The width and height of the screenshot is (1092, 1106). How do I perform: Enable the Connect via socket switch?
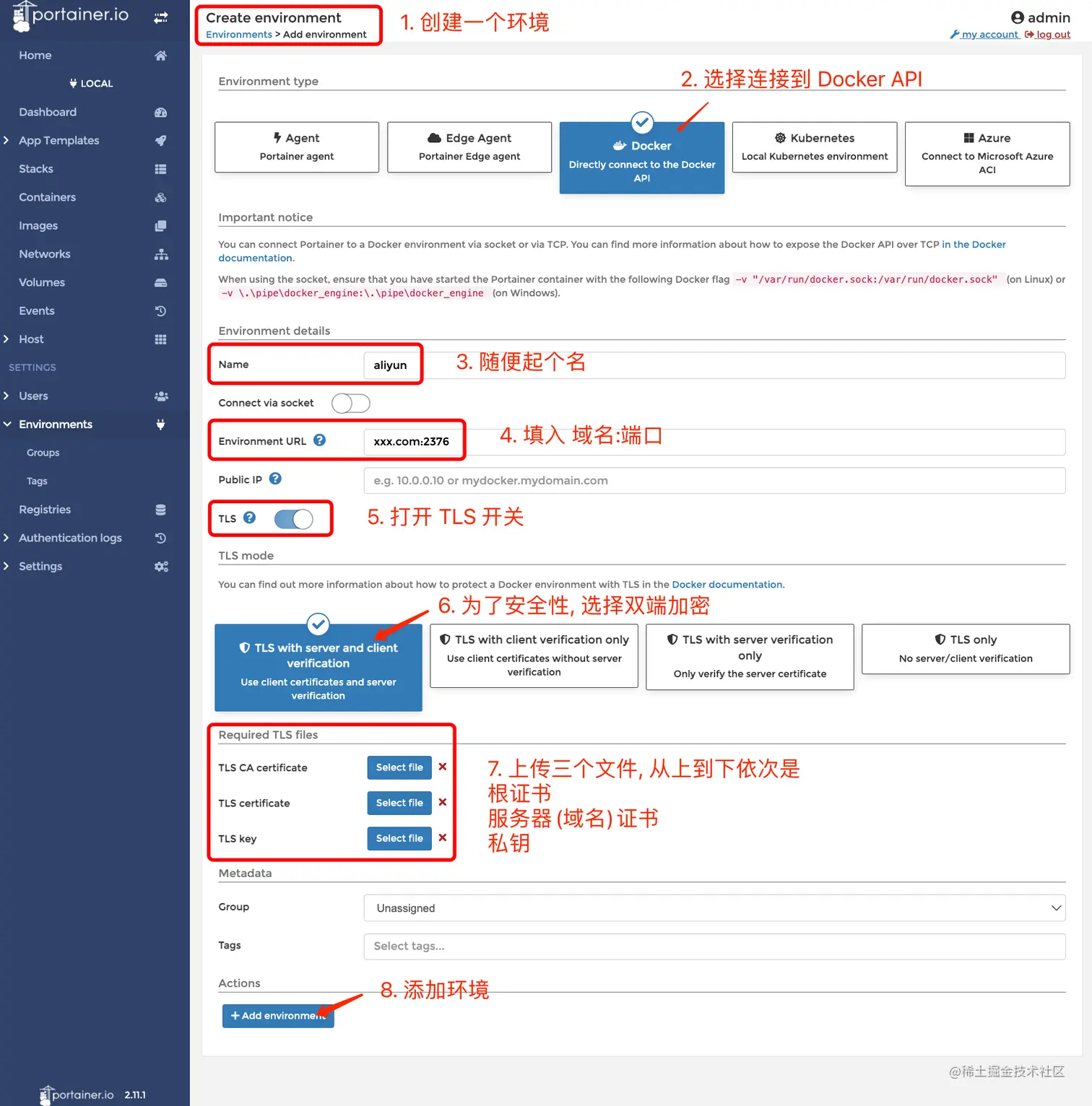point(351,403)
